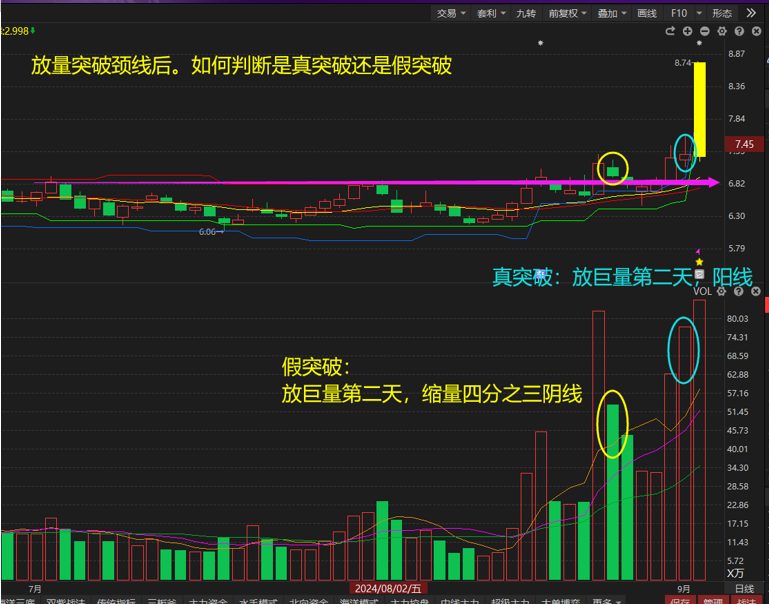The width and height of the screenshot is (769, 604).
Task: Open VOL panel settings gear
Action: tap(721, 291)
